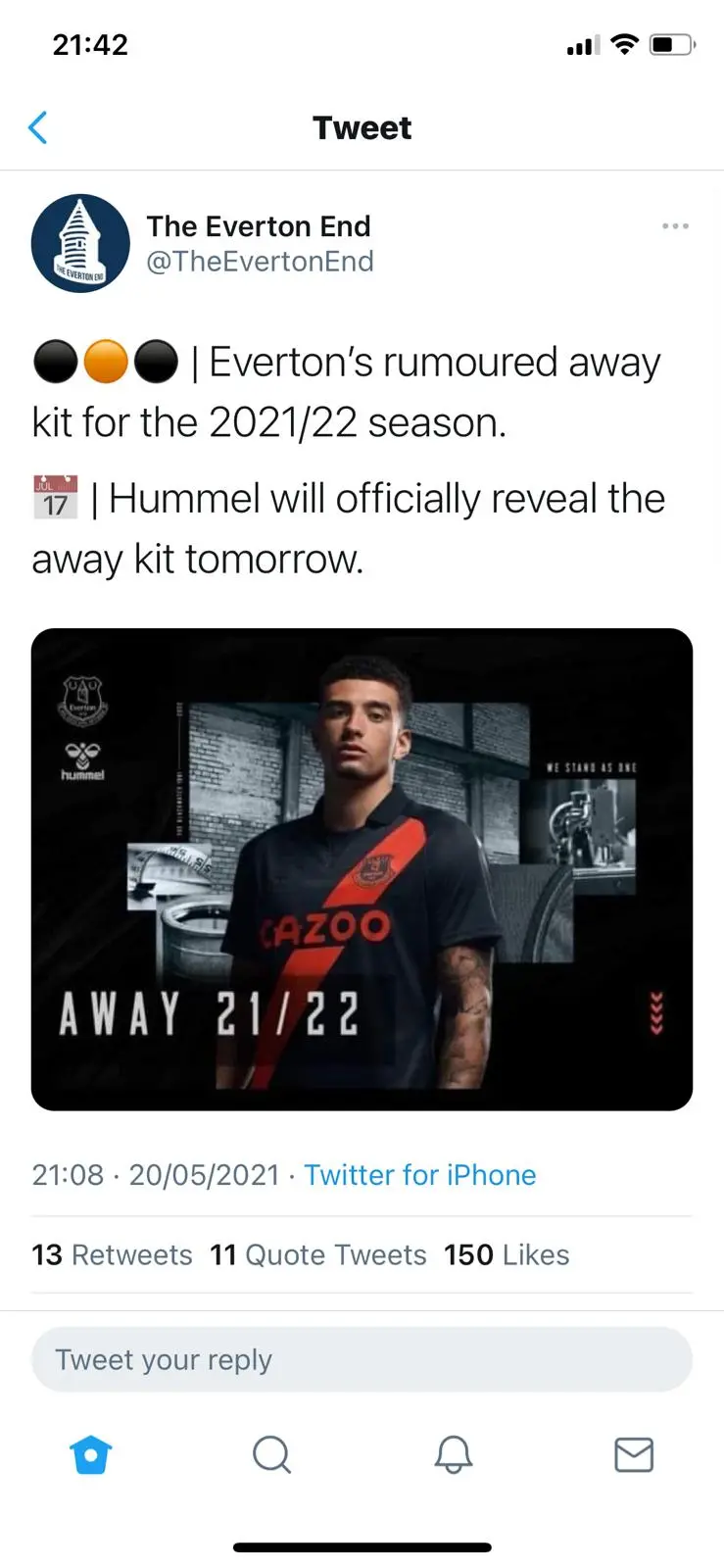Open the Notifications bell tab
The width and height of the screenshot is (724, 1568).
[x=454, y=1455]
